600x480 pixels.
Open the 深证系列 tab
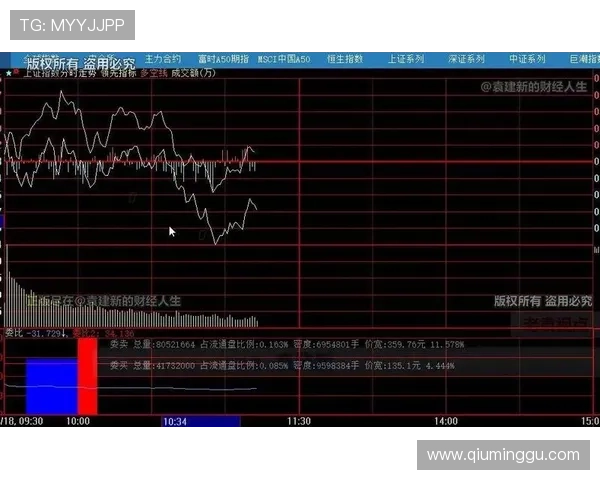click(x=466, y=59)
